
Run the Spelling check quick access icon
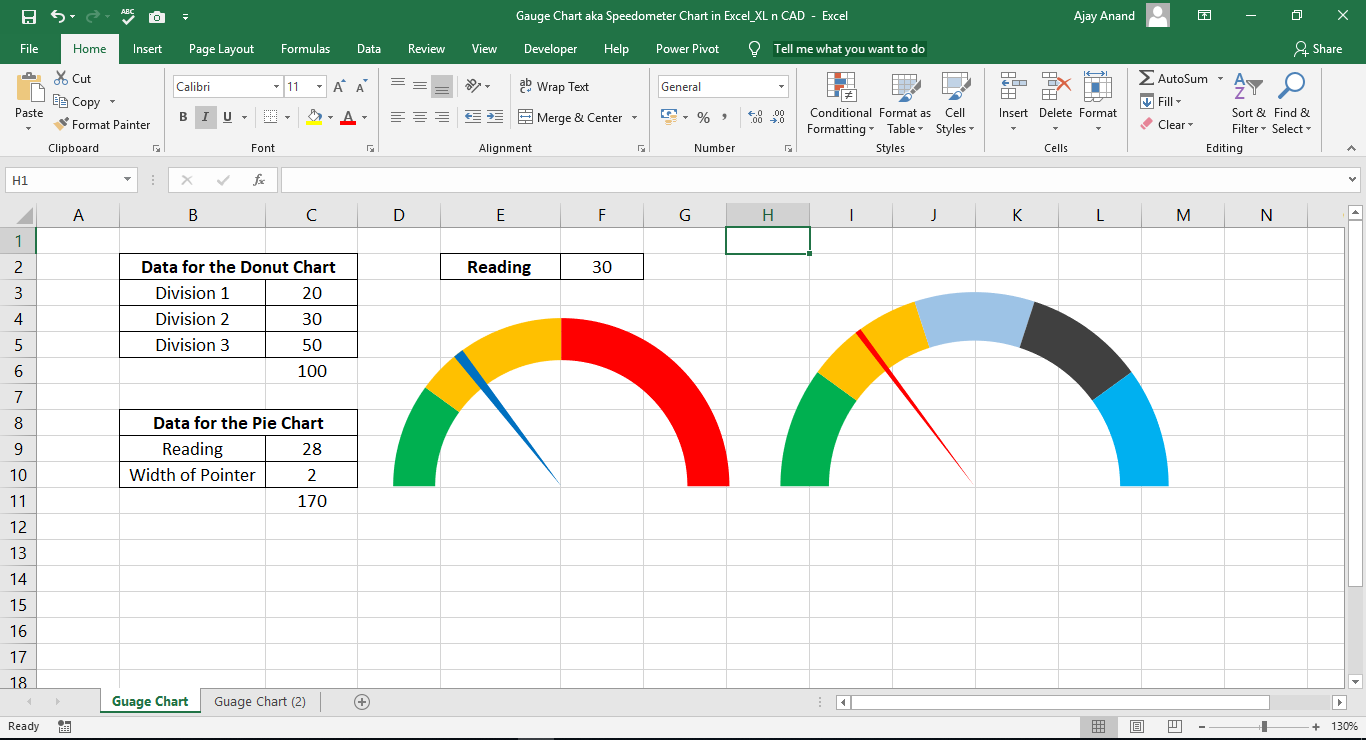pyautogui.click(x=128, y=16)
